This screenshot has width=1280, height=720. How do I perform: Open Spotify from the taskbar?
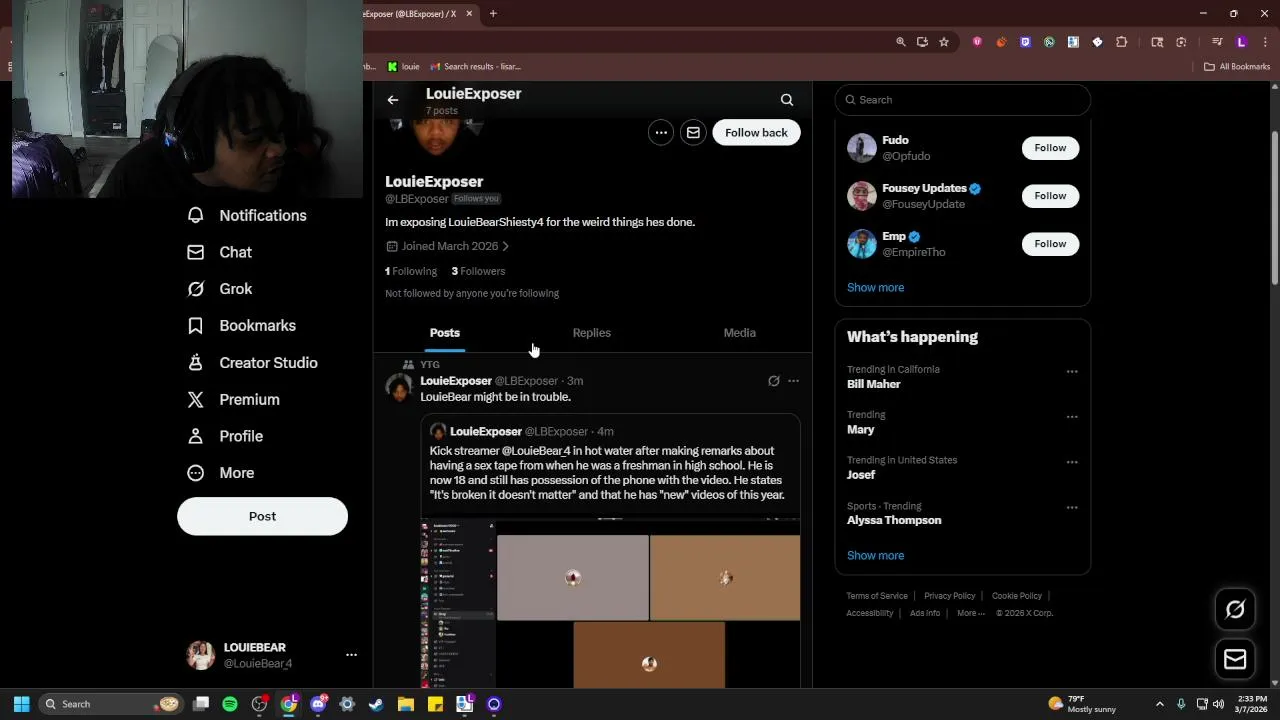[230, 704]
